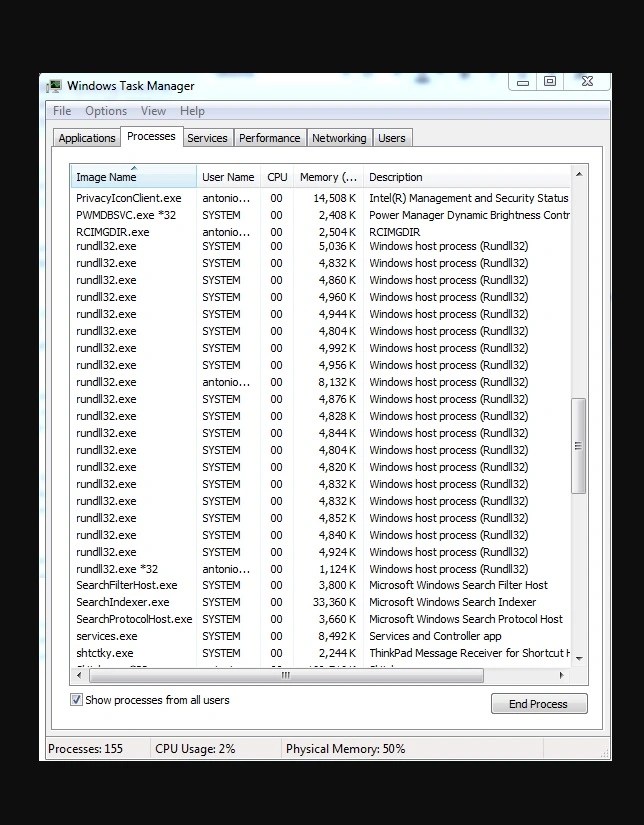Select rundll32.exe using 4,956 K memory
The image size is (644, 825).
coord(321,365)
